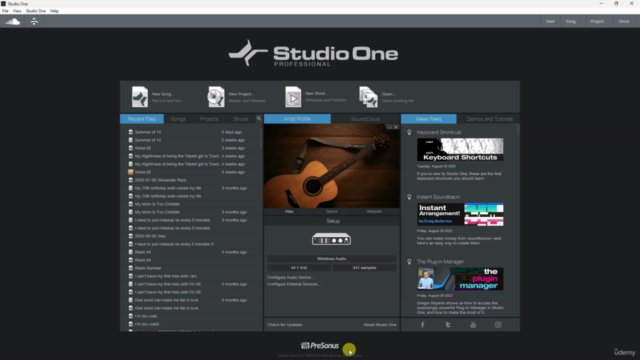Click the New Project disc icon

[216, 97]
